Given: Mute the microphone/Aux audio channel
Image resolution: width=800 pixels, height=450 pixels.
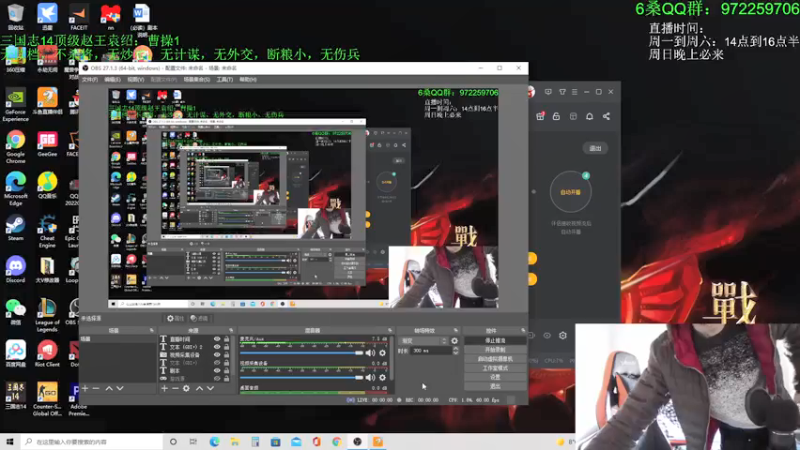Looking at the screenshot, I should point(370,353).
